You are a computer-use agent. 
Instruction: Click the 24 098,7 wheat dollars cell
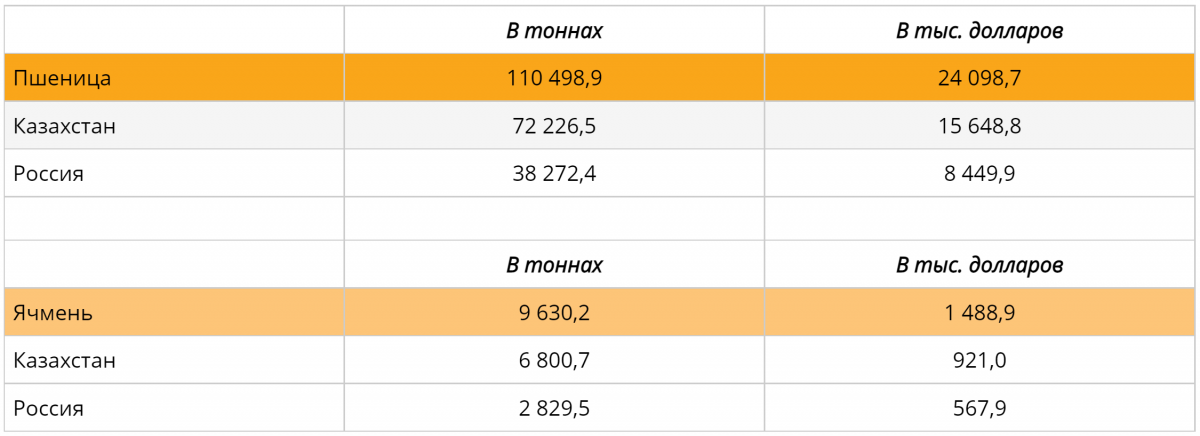tap(980, 79)
